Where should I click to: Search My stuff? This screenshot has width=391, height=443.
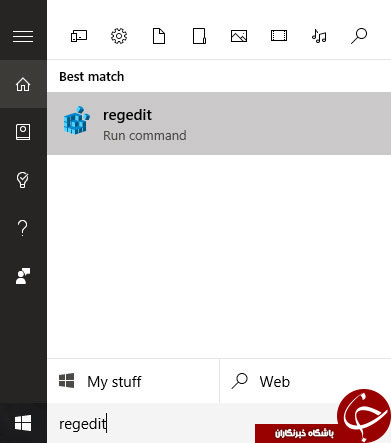click(x=133, y=381)
